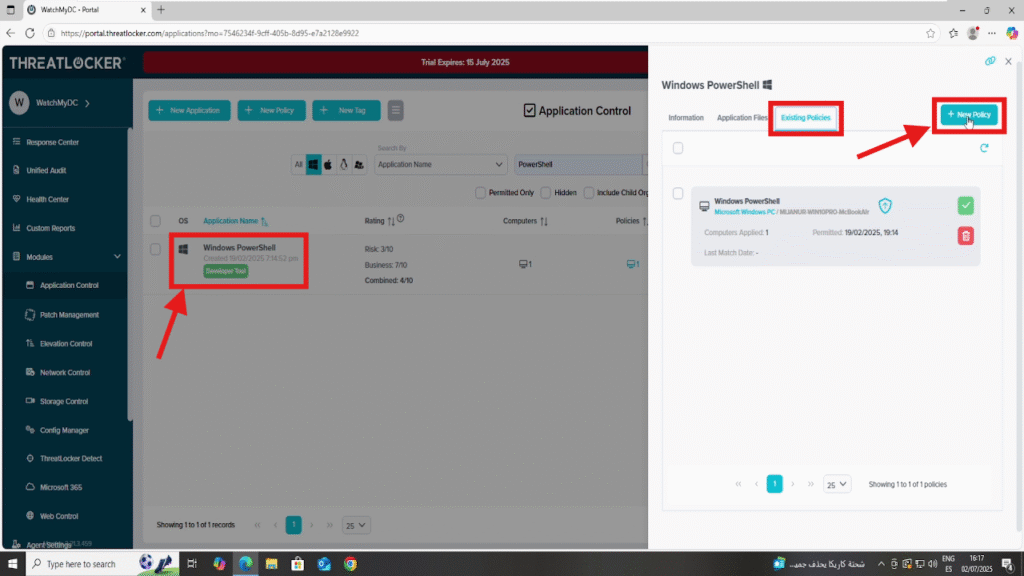
Task: Click the green checkmark policy status button
Action: (966, 206)
